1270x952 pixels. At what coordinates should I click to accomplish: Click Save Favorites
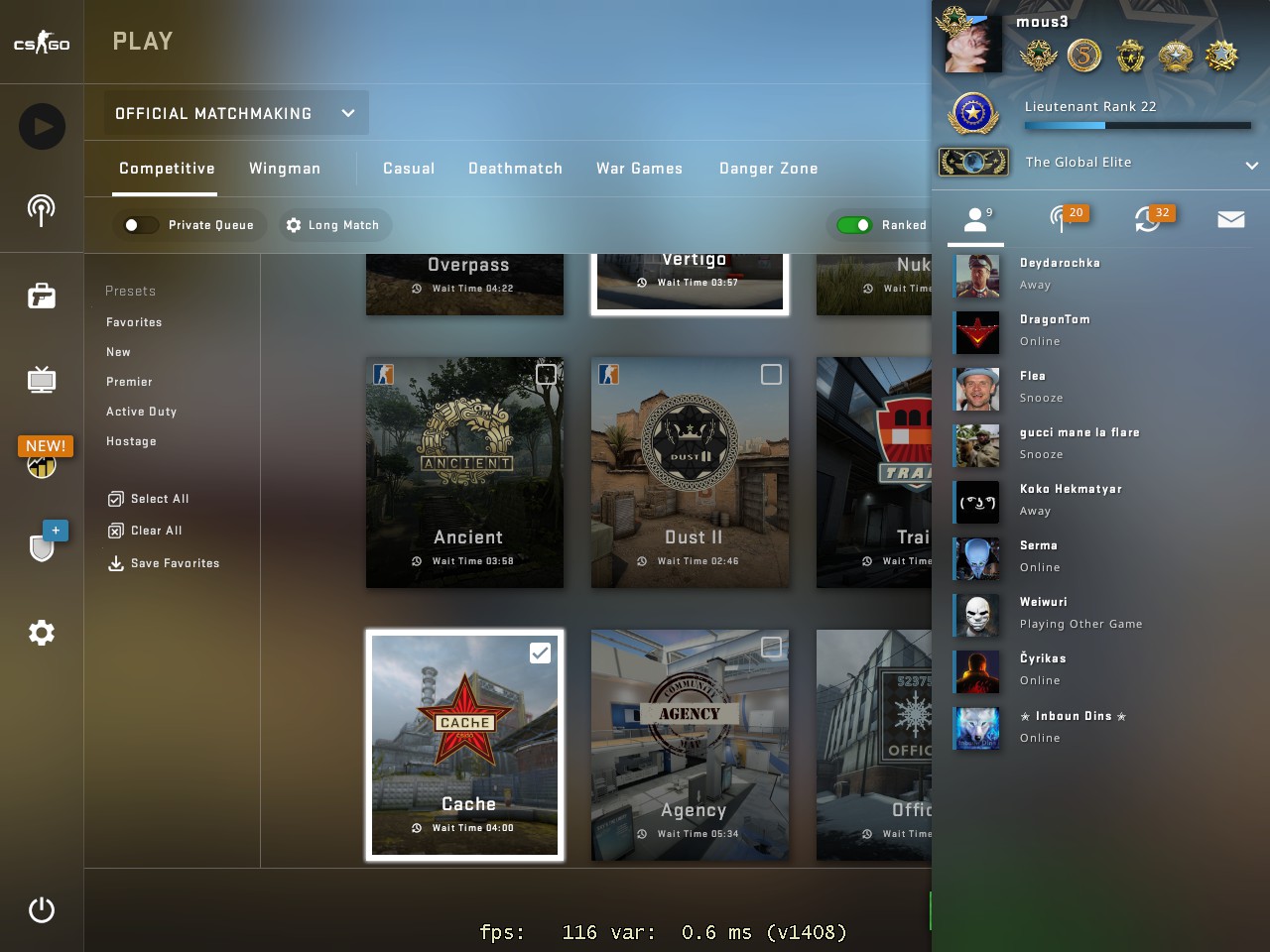[164, 563]
